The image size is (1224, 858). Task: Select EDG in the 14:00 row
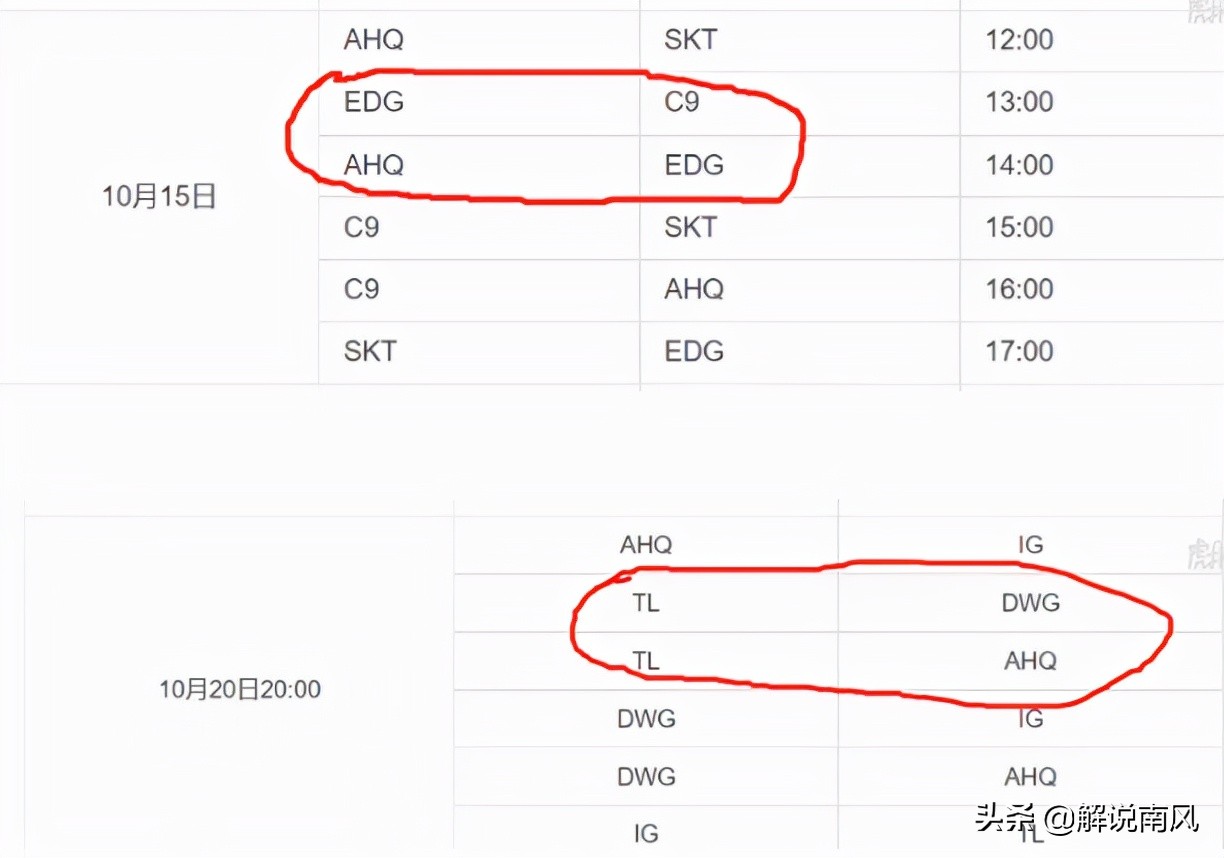pyautogui.click(x=694, y=165)
